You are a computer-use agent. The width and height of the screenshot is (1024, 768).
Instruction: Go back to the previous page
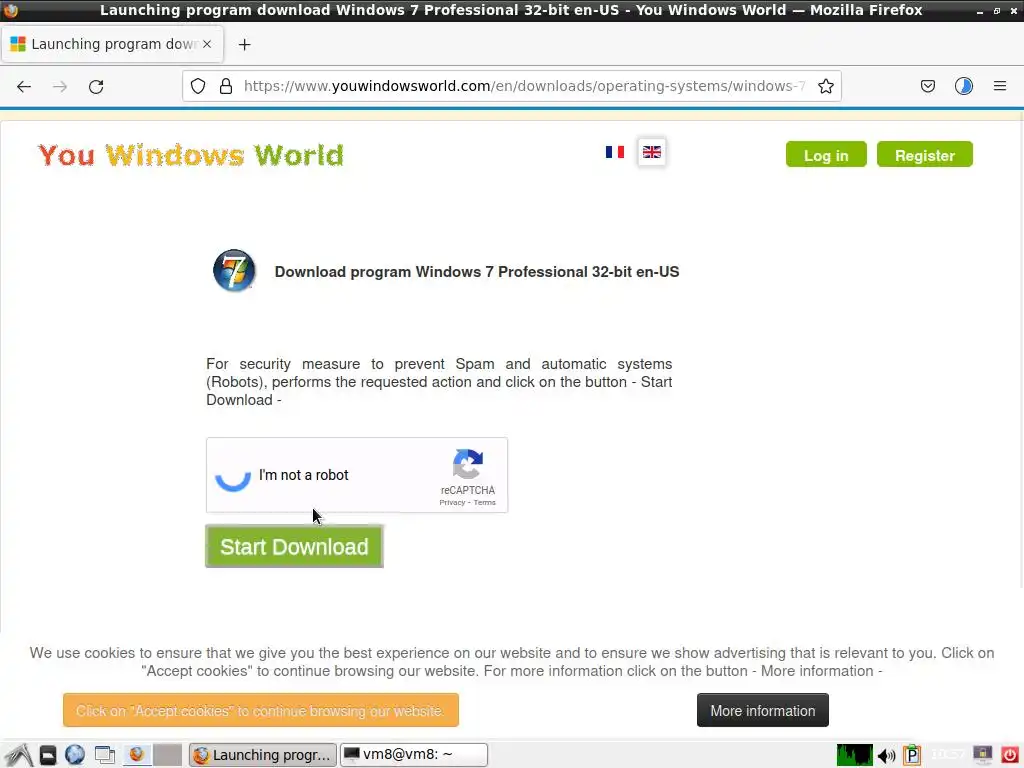point(24,86)
